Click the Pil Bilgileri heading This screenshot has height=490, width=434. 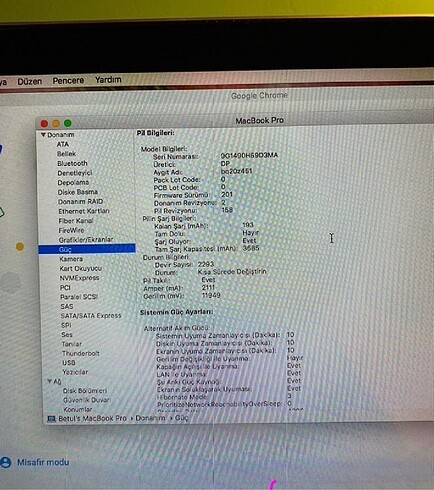tap(155, 133)
